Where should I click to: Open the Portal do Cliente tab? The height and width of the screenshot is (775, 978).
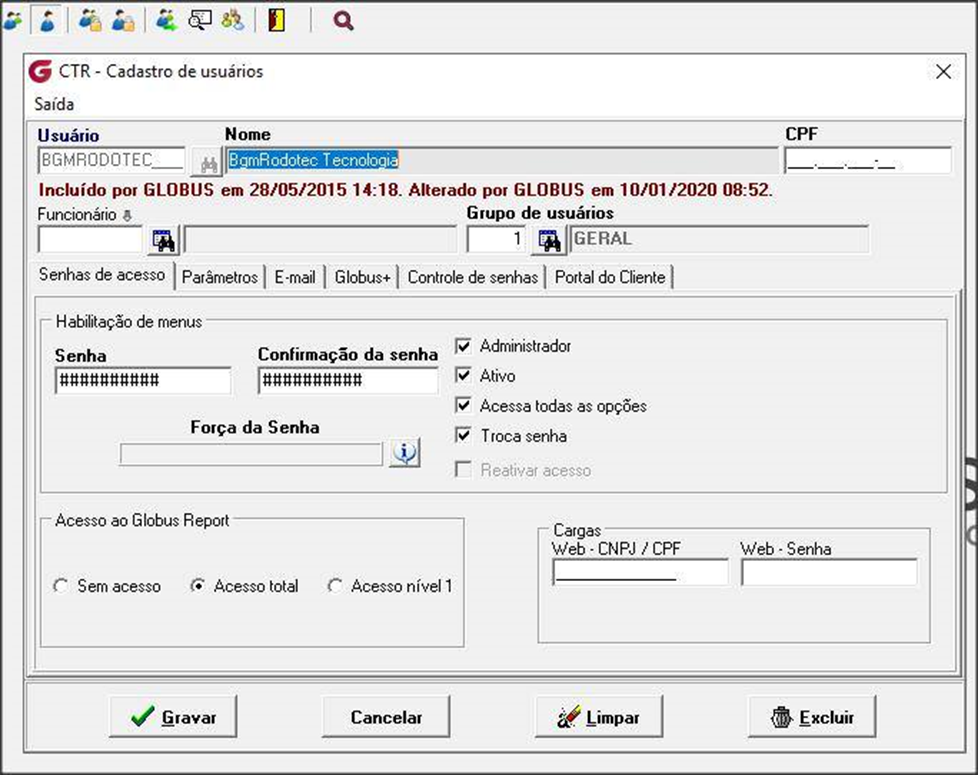point(610,277)
